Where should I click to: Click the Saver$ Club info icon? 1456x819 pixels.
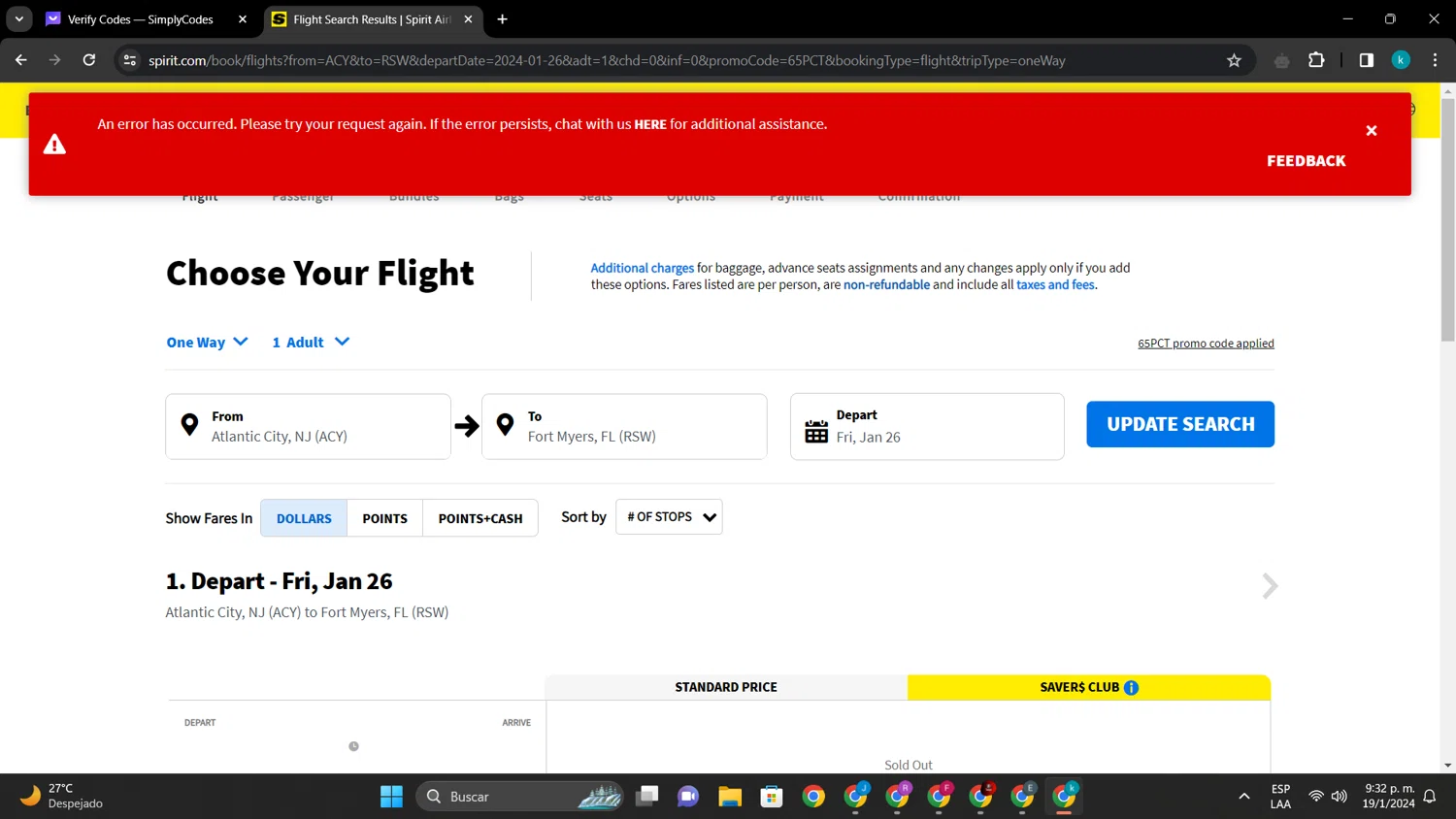click(x=1131, y=688)
